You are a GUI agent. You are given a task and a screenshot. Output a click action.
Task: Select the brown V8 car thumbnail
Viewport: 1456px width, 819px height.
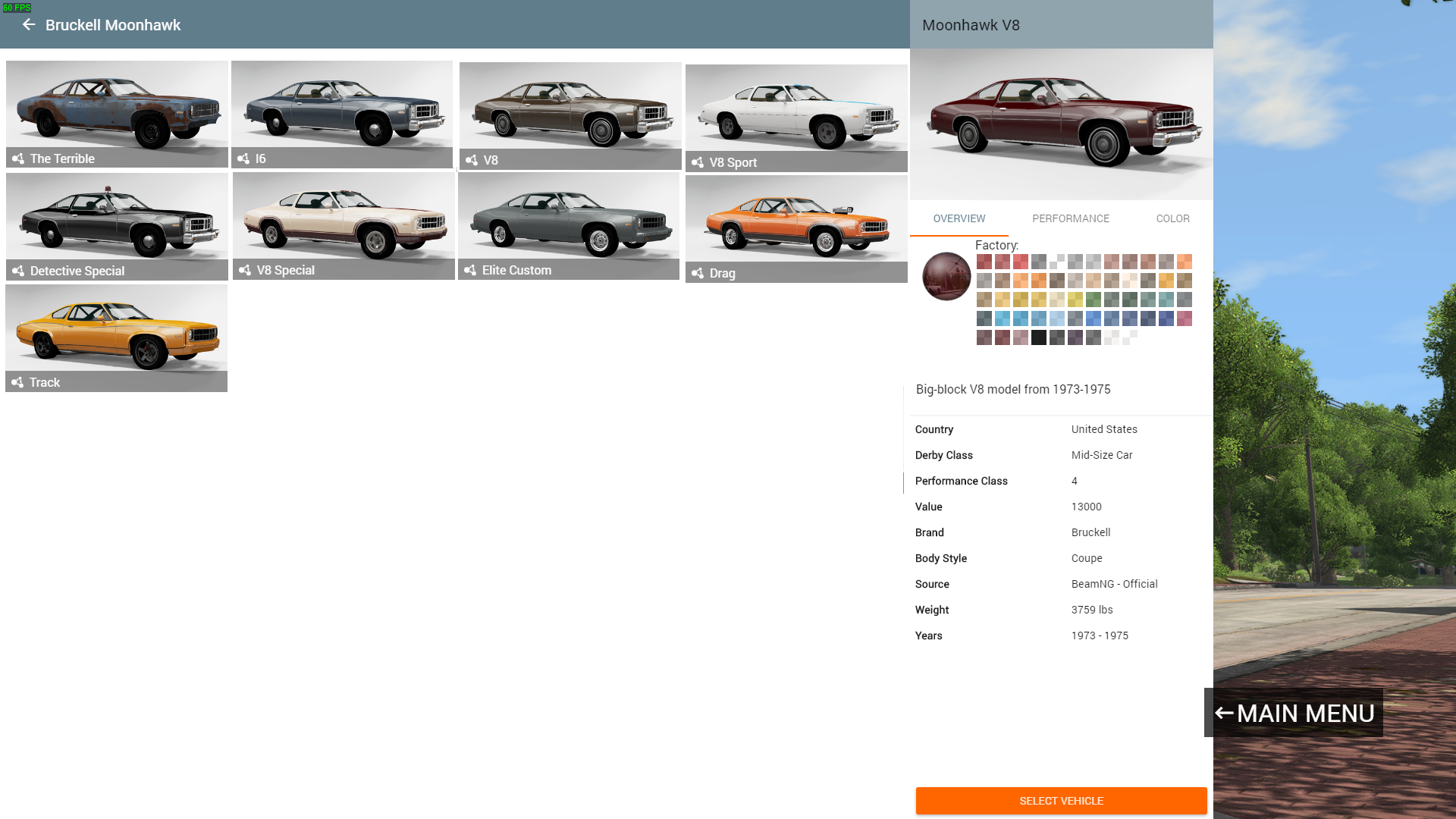[x=570, y=116]
